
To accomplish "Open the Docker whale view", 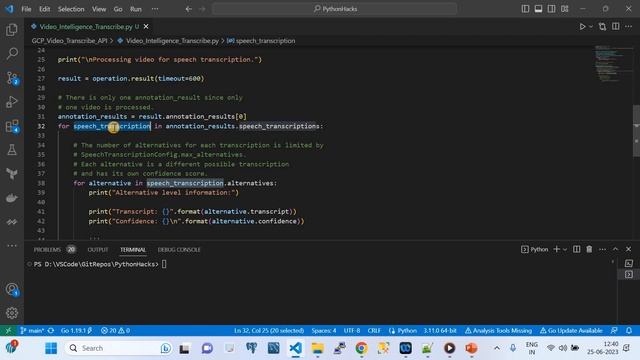I will pyautogui.click(x=12, y=198).
